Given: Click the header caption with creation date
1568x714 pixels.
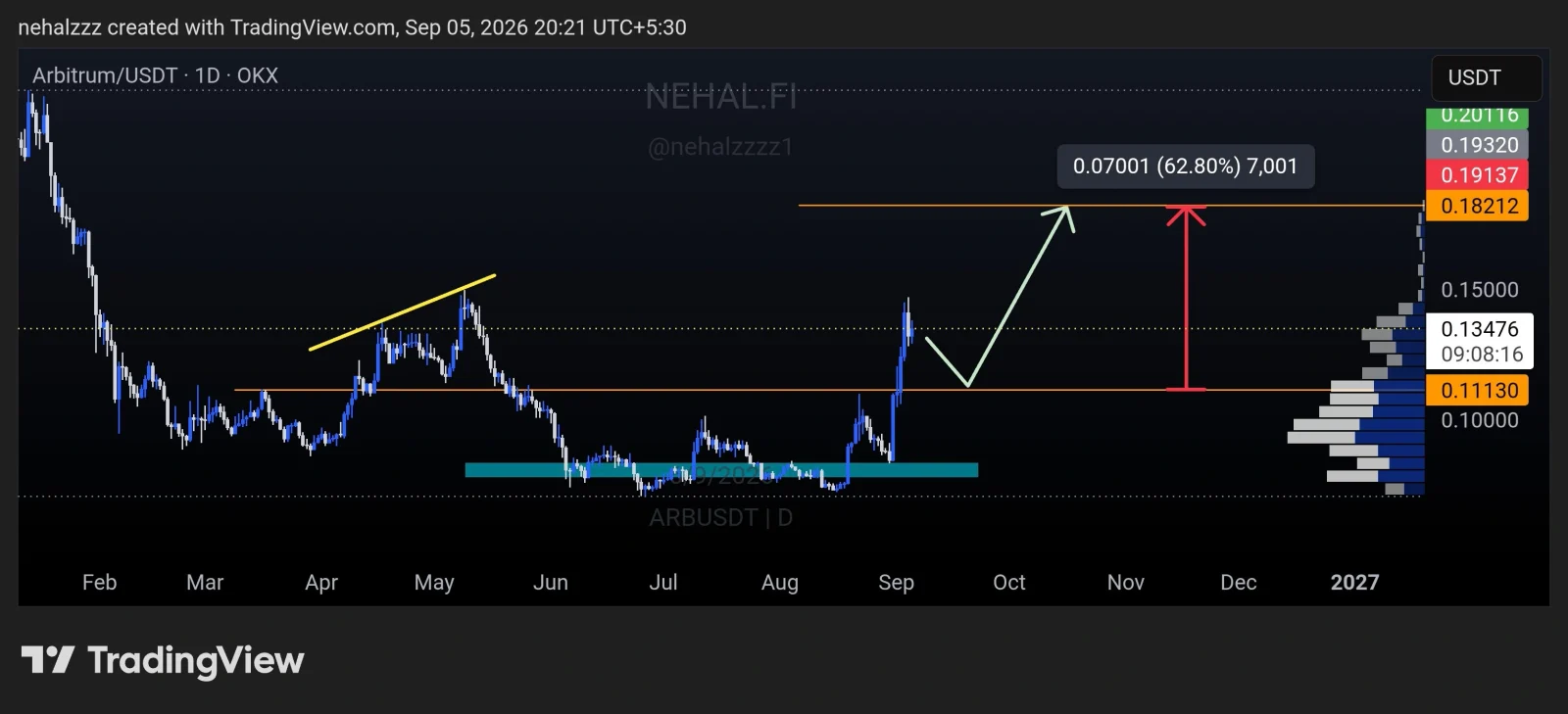Looking at the screenshot, I should (352, 27).
